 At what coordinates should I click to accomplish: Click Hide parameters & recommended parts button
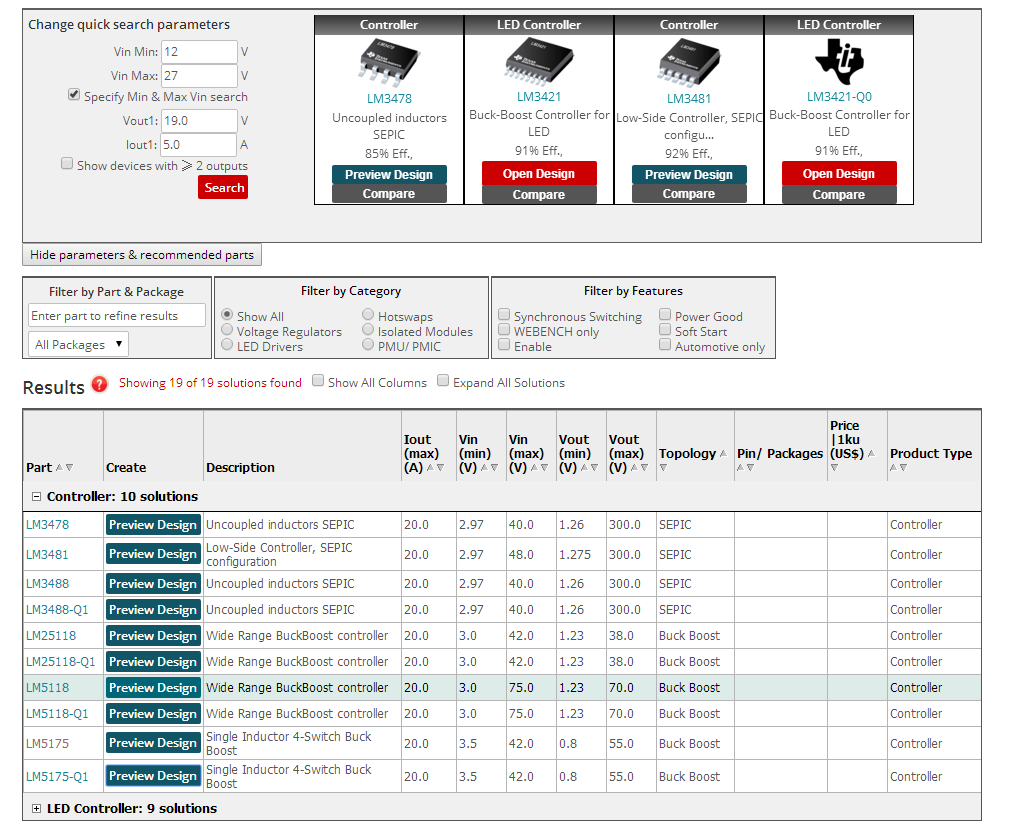coord(142,255)
